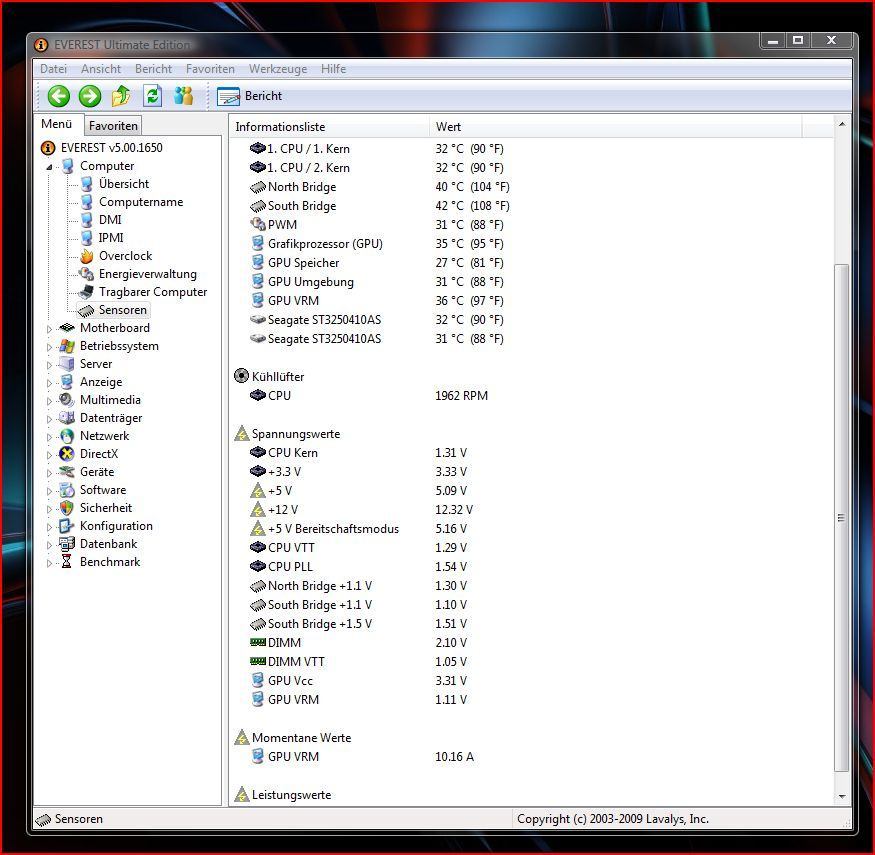Expand the Netzwerk tree node
The image size is (875, 855).
click(x=49, y=436)
